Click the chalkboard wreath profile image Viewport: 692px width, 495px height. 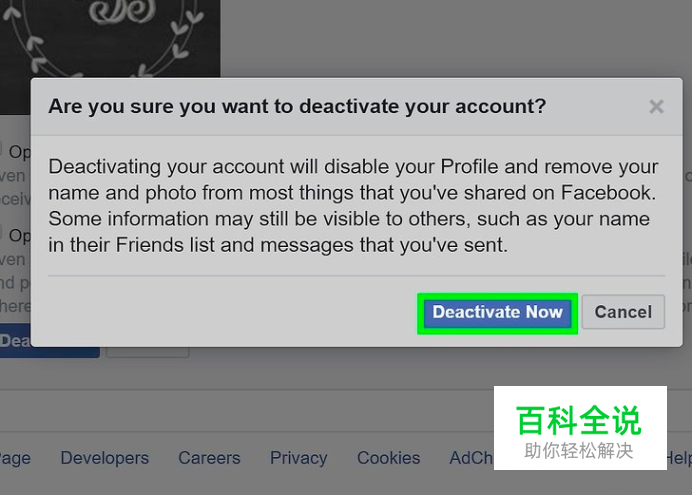[110, 39]
